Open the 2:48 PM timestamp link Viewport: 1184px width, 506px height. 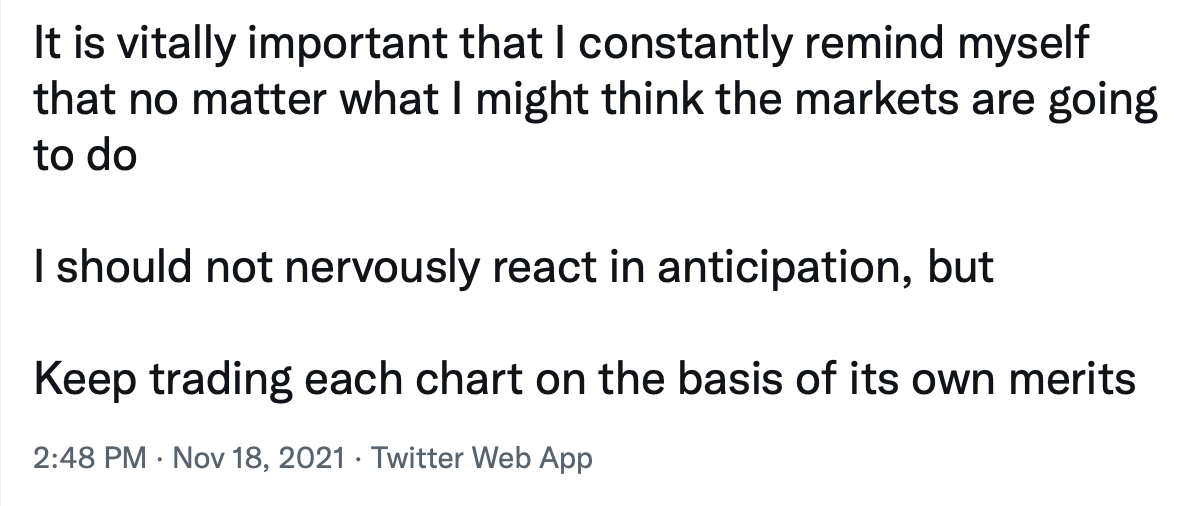[89, 458]
